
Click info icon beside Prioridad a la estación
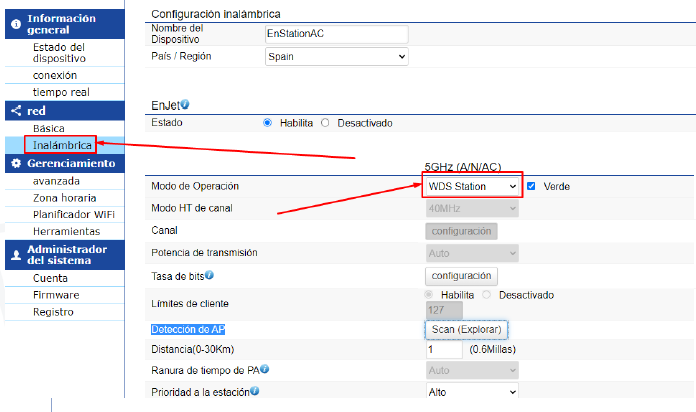(x=254, y=391)
